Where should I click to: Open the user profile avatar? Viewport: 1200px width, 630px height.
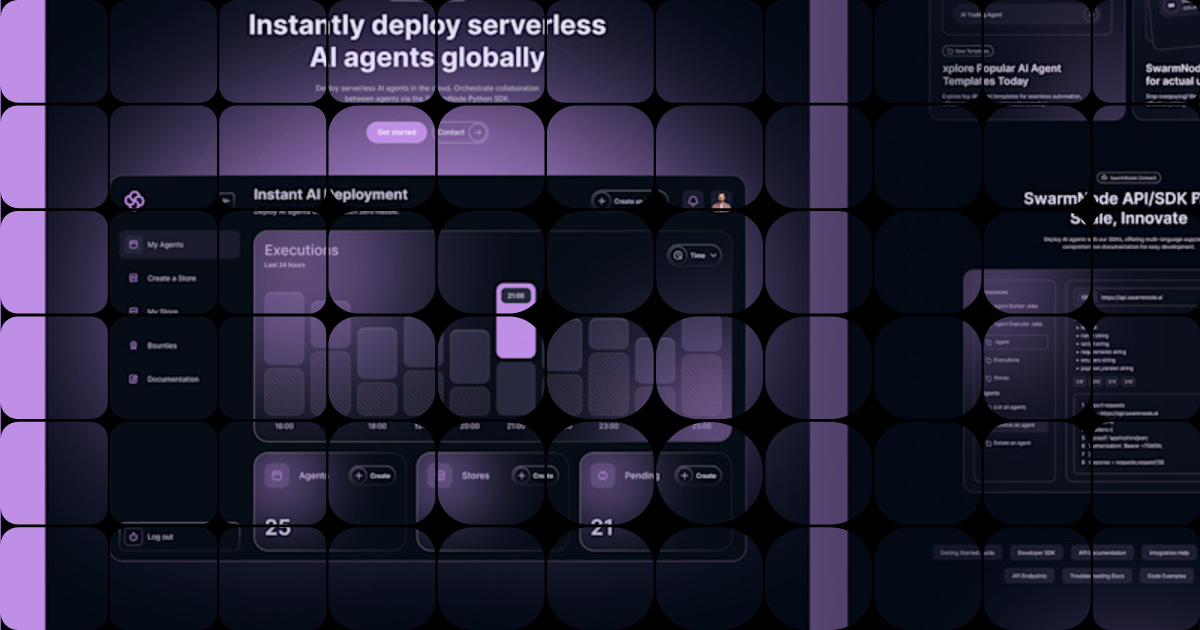[721, 200]
